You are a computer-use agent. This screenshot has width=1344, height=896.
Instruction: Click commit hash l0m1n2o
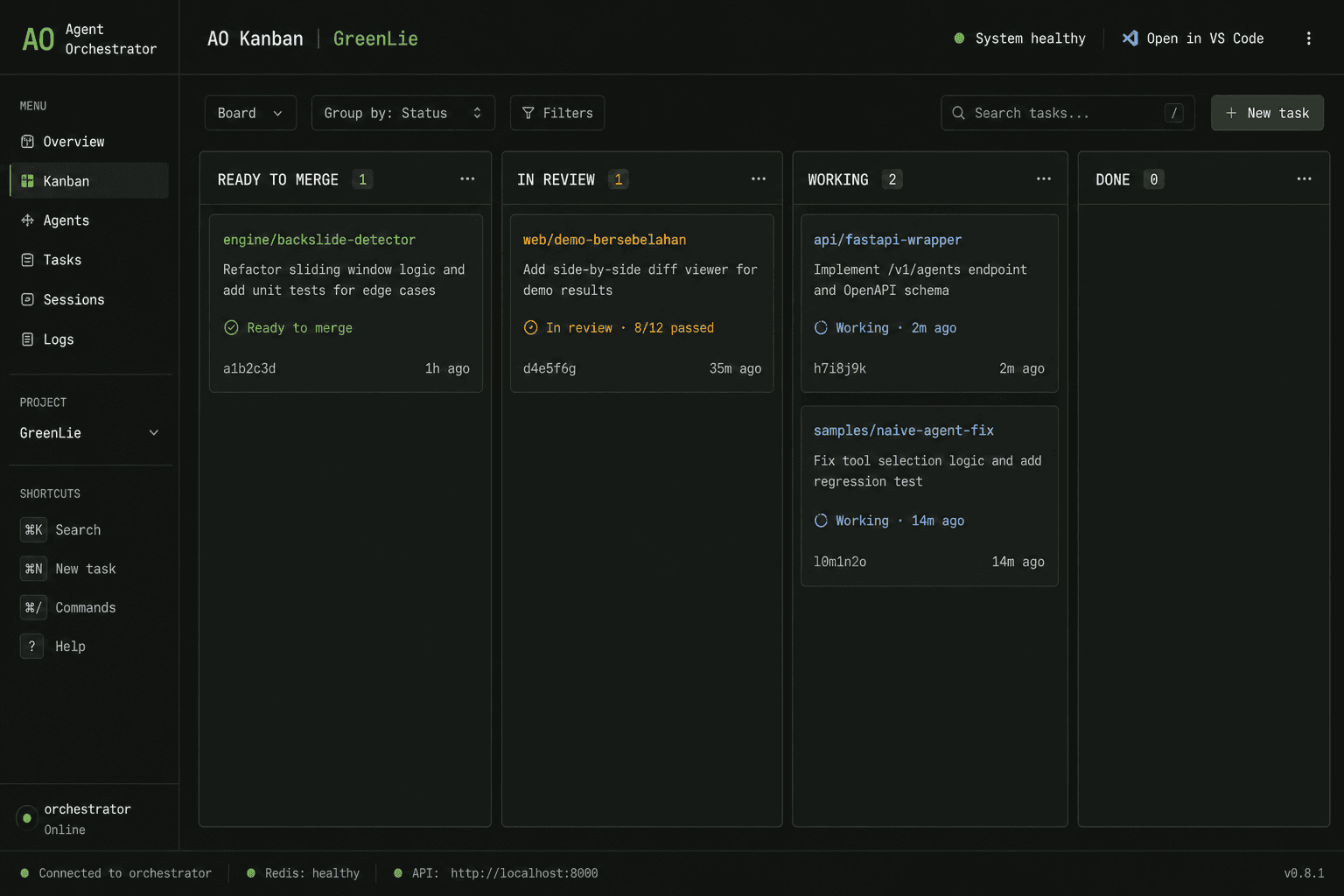(840, 562)
